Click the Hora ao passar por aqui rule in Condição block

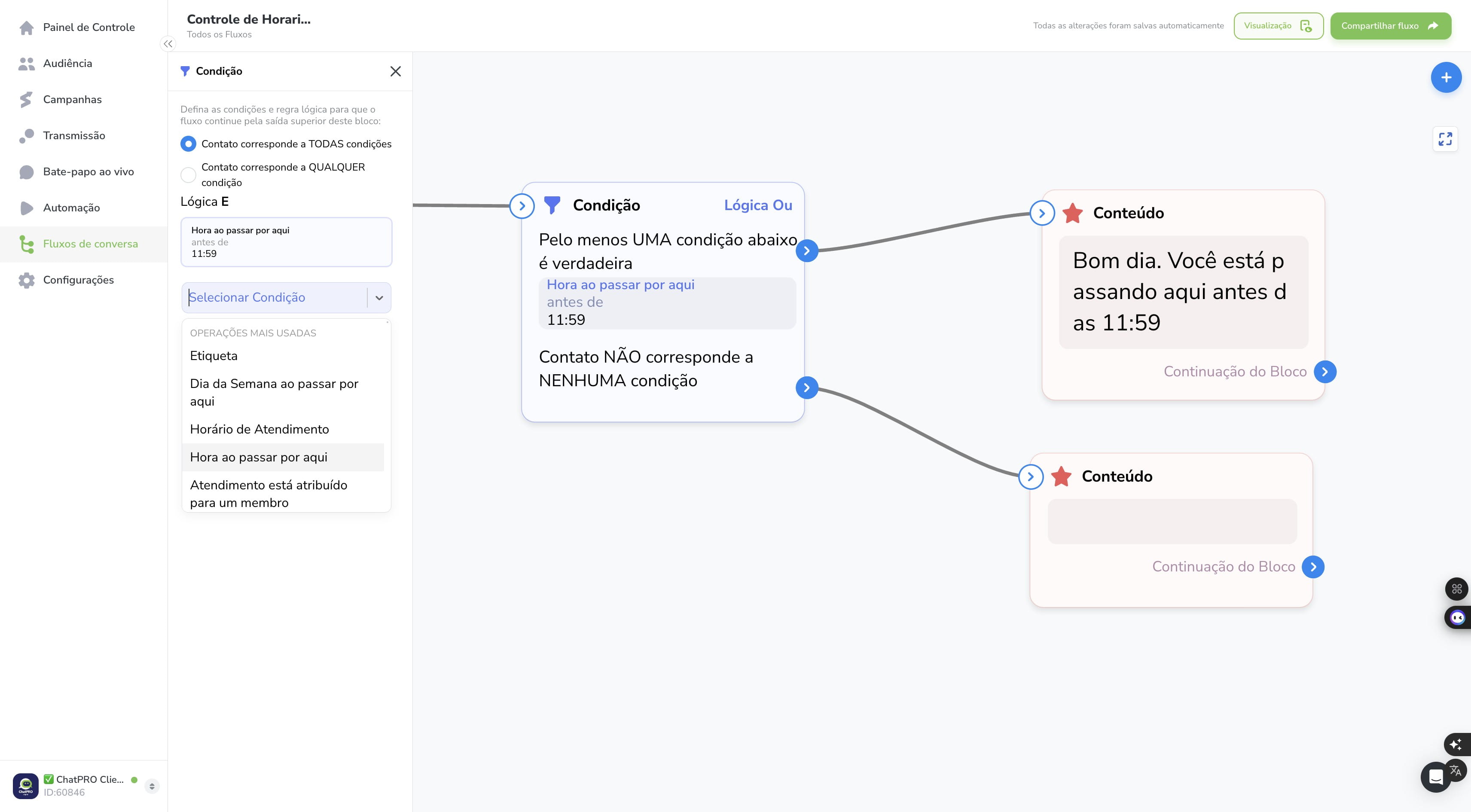[667, 302]
